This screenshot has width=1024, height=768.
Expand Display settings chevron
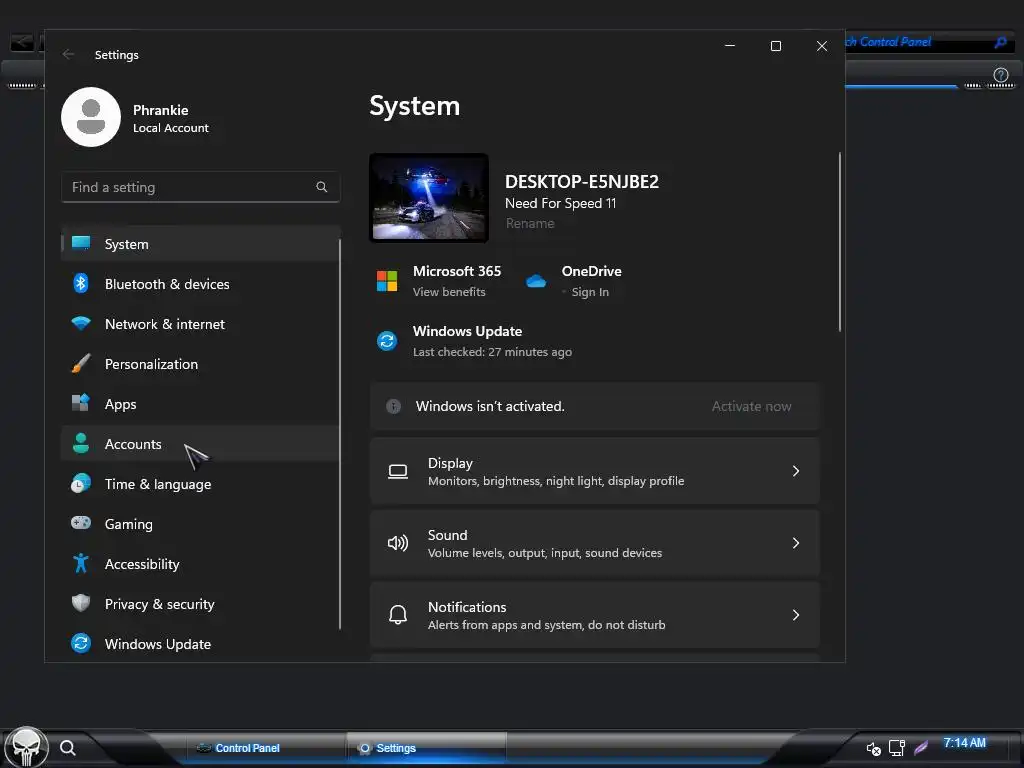(795, 471)
